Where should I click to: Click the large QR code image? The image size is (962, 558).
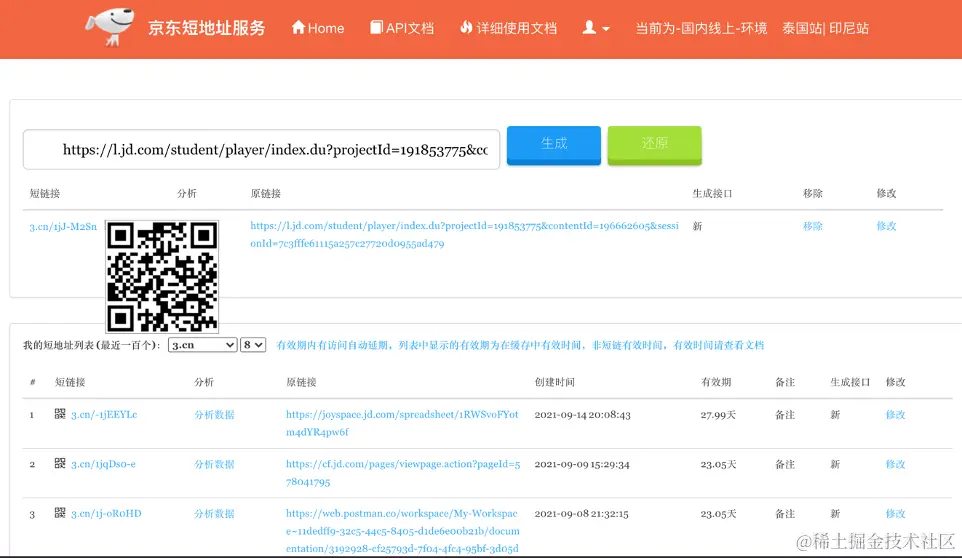(x=162, y=277)
